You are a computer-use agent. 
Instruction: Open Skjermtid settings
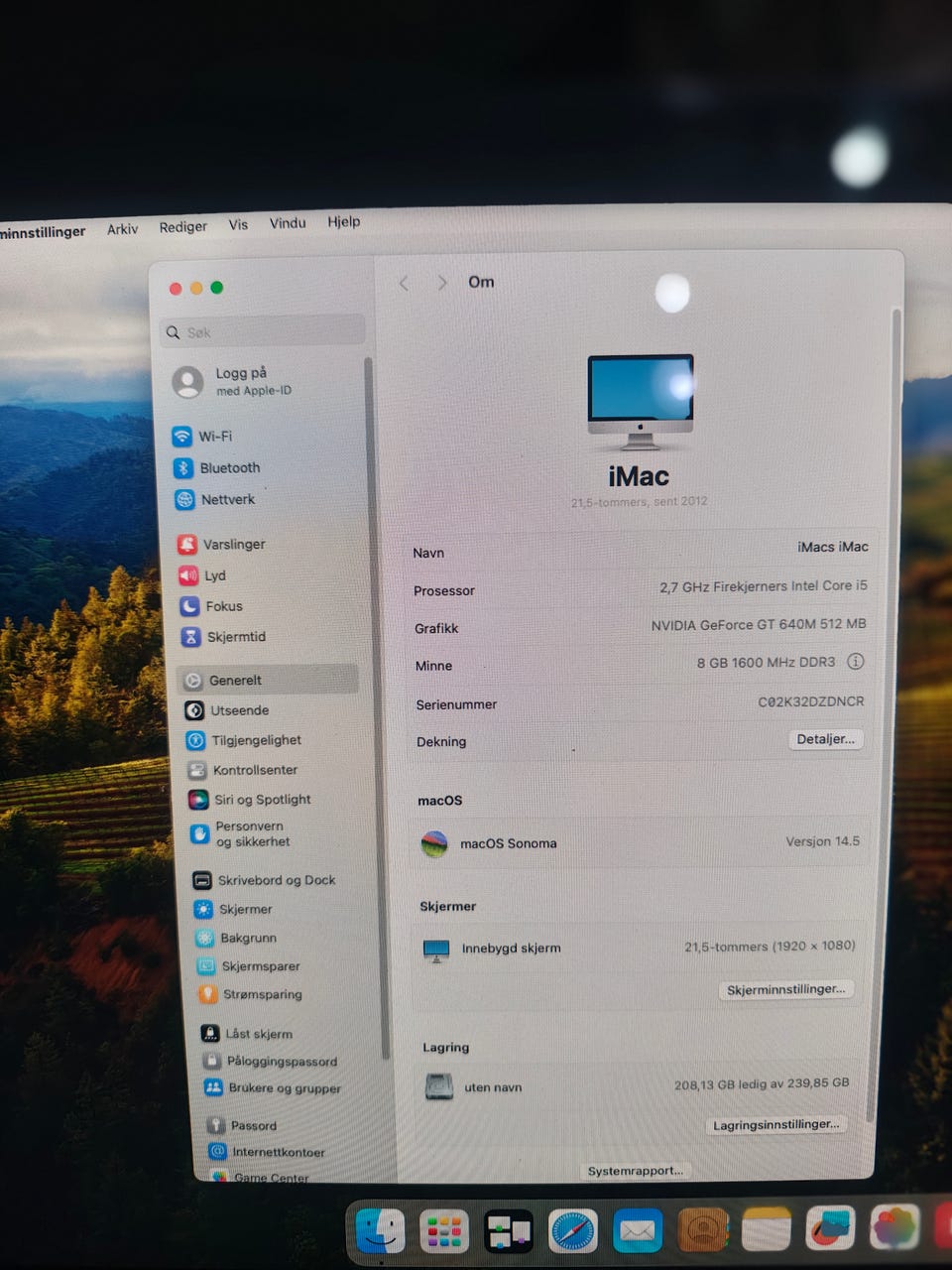tap(223, 637)
